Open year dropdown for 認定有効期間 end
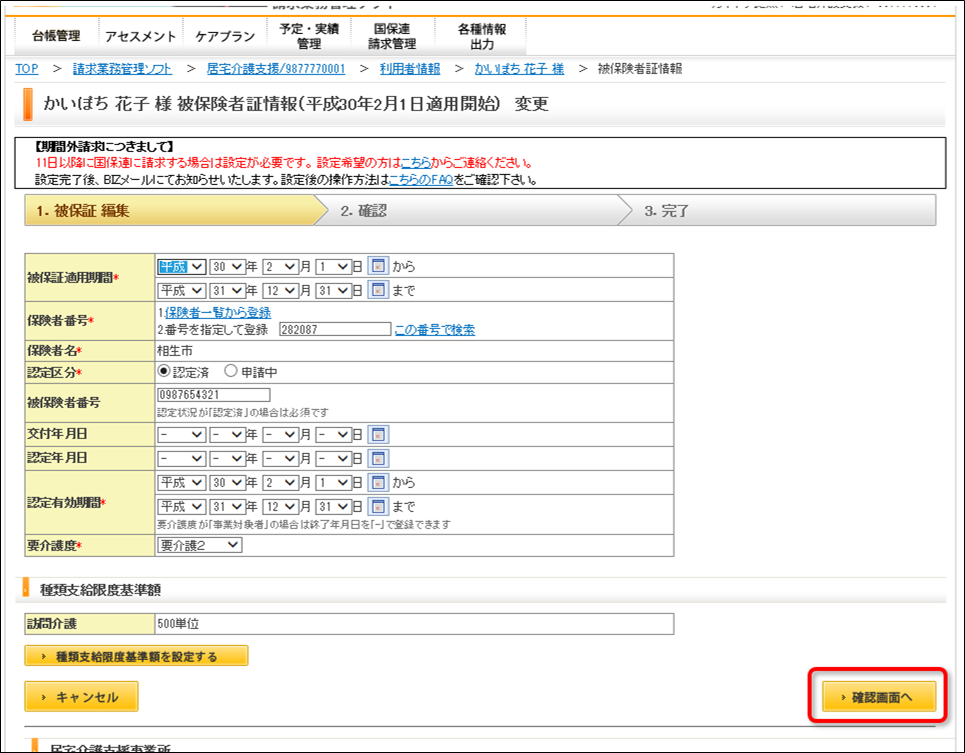965x753 pixels. (228, 507)
